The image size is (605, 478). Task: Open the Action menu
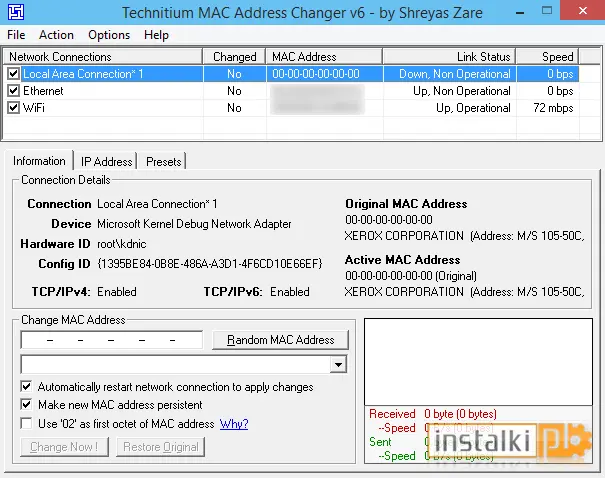[56, 35]
